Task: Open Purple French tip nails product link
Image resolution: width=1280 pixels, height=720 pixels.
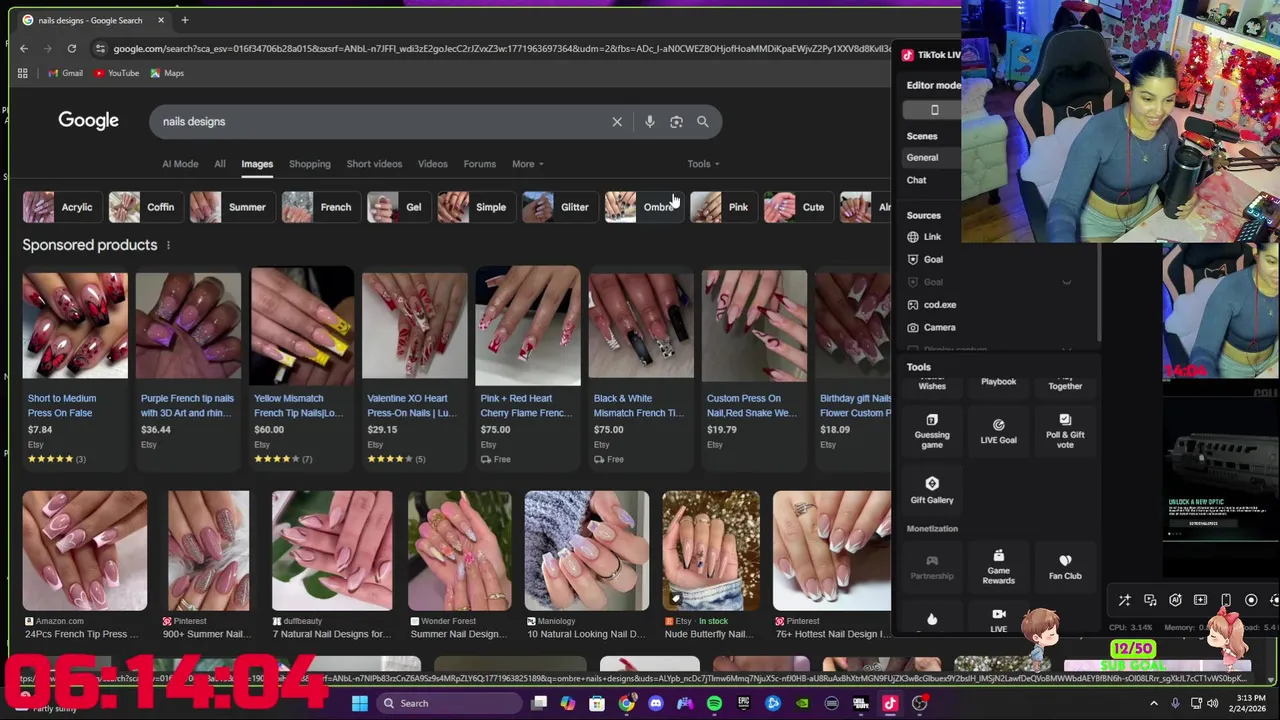Action: click(x=187, y=405)
